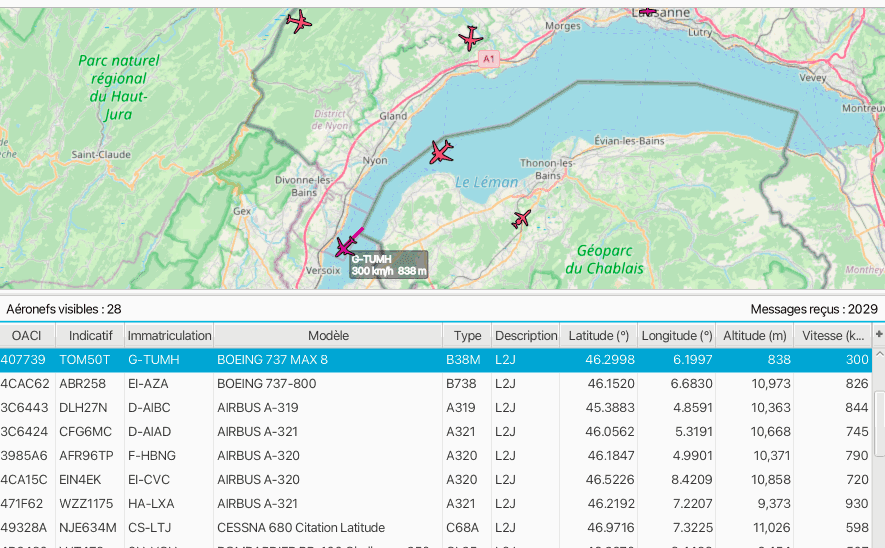This screenshot has height=548, width=885.
Task: Select the aircraft icon over Le Léman near Nyon
Action: pos(441,152)
